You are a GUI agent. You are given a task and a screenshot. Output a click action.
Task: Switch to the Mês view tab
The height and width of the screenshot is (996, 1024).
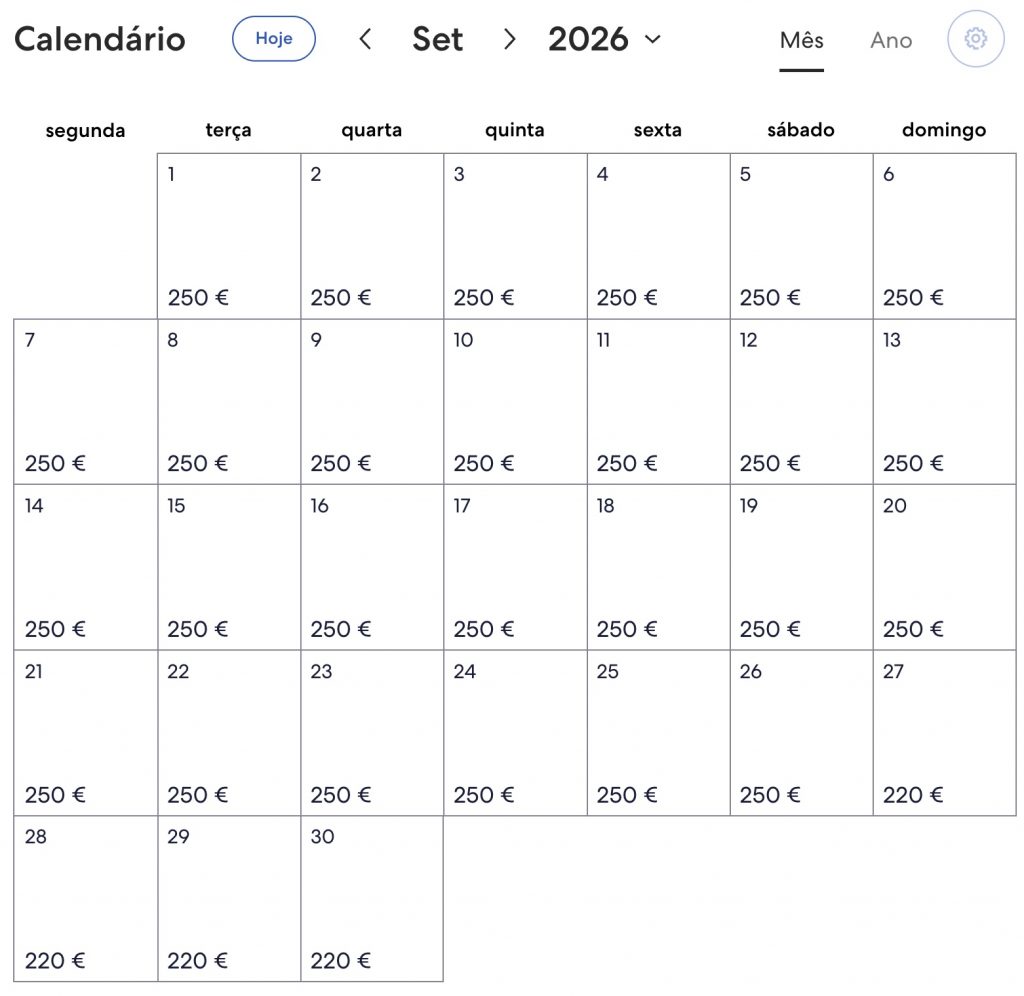[x=801, y=40]
